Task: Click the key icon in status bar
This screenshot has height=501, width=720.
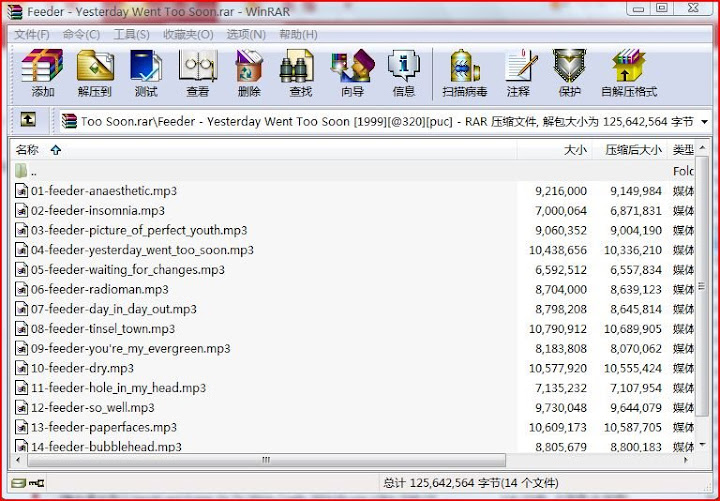Action: tap(37, 483)
